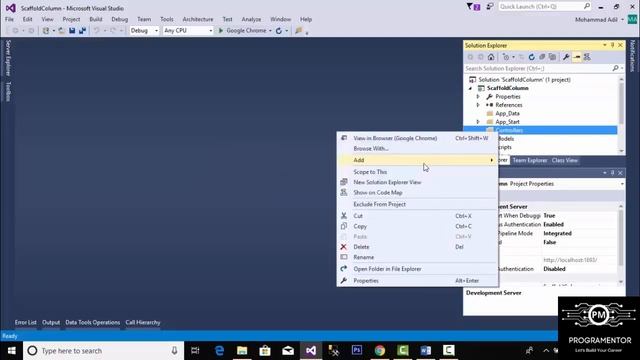
Task: Click the Solution Explorer View Class Diagram icon
Action: [587, 57]
